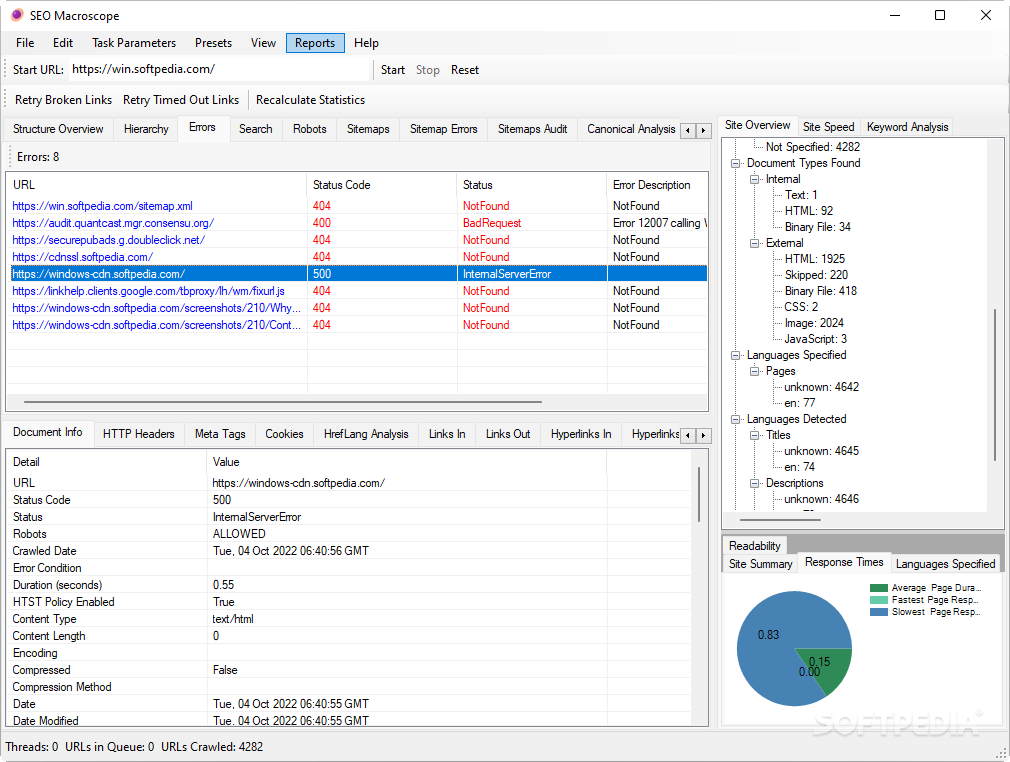The width and height of the screenshot is (1010, 762).
Task: Click the SEO Macroscope app icon
Action: (17, 15)
